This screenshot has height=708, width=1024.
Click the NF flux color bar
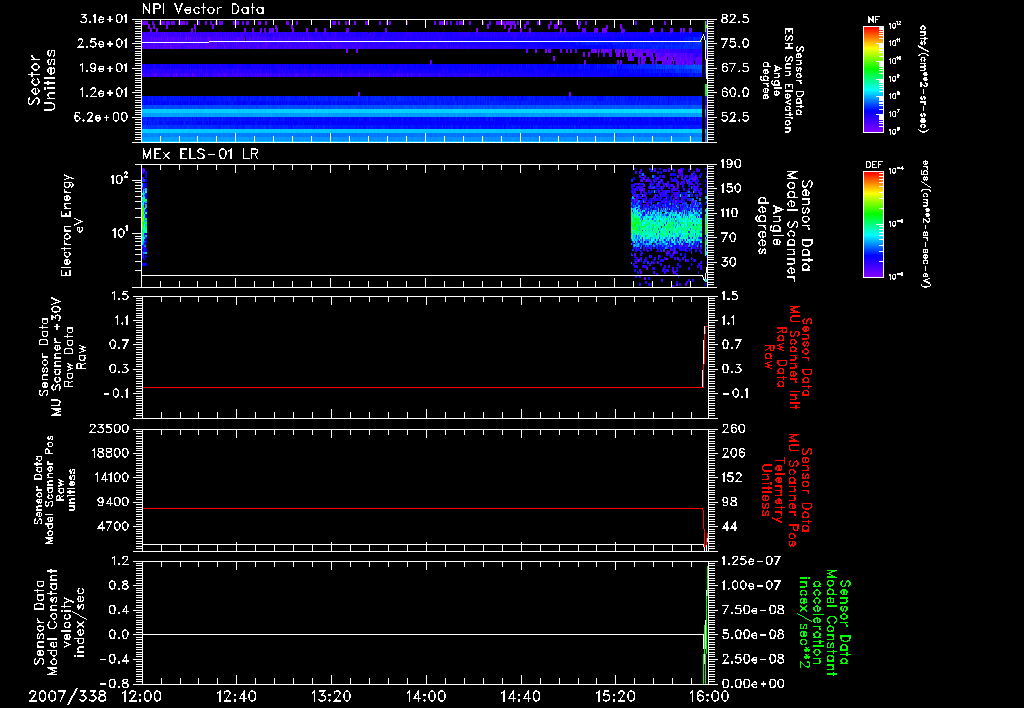point(874,78)
